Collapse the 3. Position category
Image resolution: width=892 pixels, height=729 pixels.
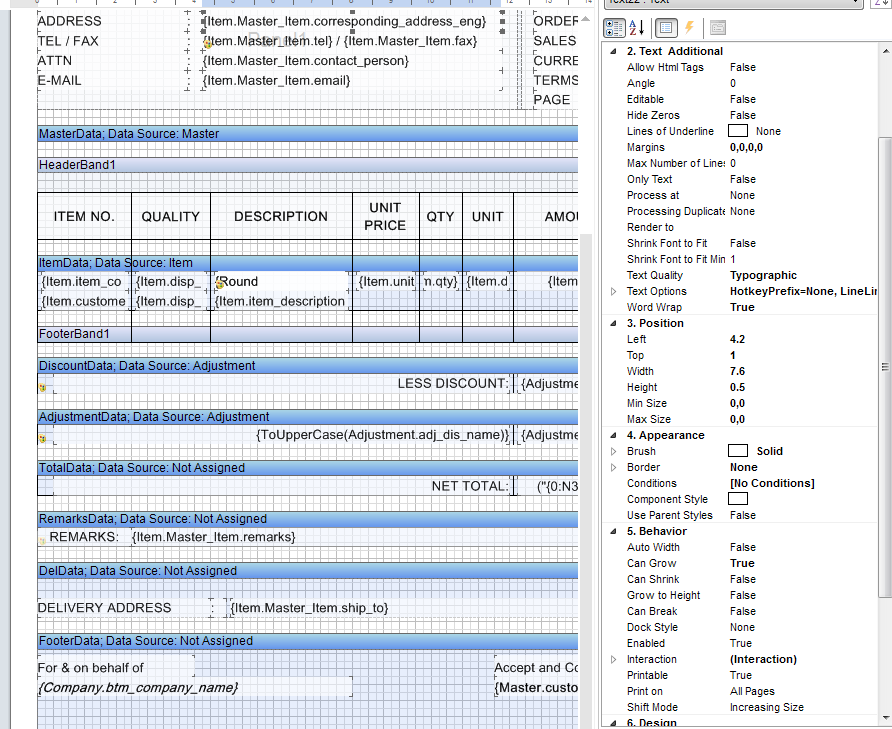[613, 323]
